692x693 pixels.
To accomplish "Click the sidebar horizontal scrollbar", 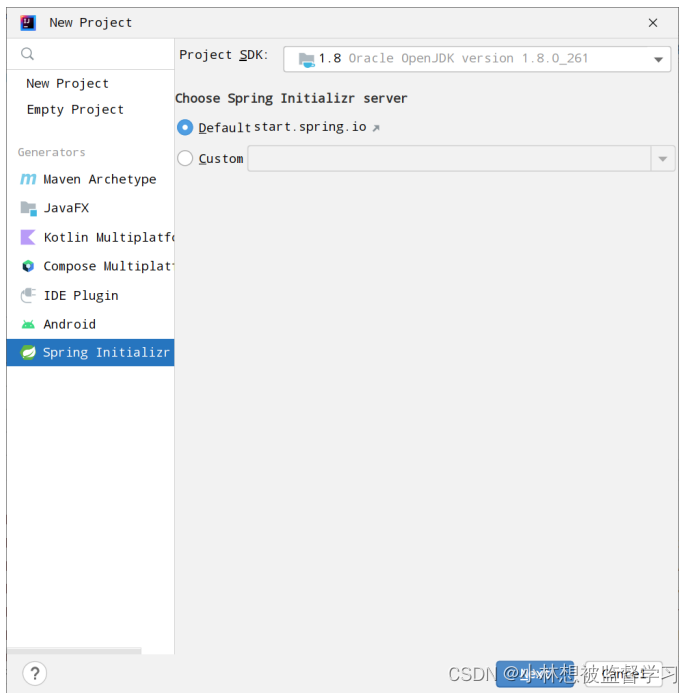I will [x=74, y=651].
